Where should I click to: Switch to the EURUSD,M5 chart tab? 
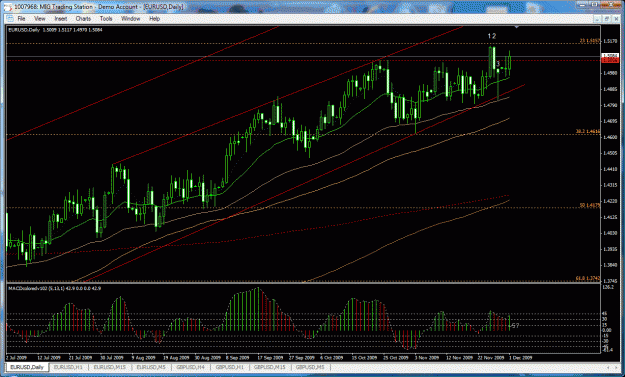[151, 367]
